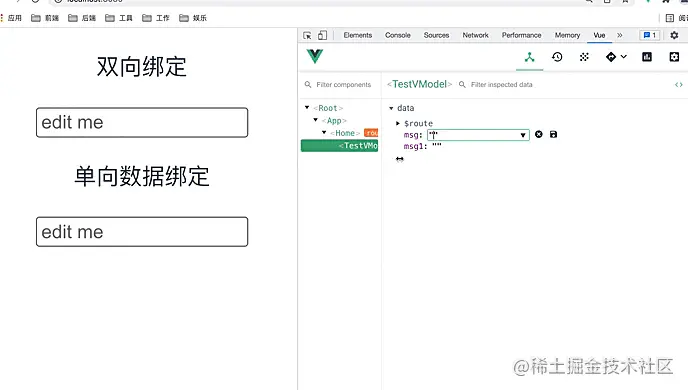Click the open-in-editor code brackets icon

tap(679, 85)
